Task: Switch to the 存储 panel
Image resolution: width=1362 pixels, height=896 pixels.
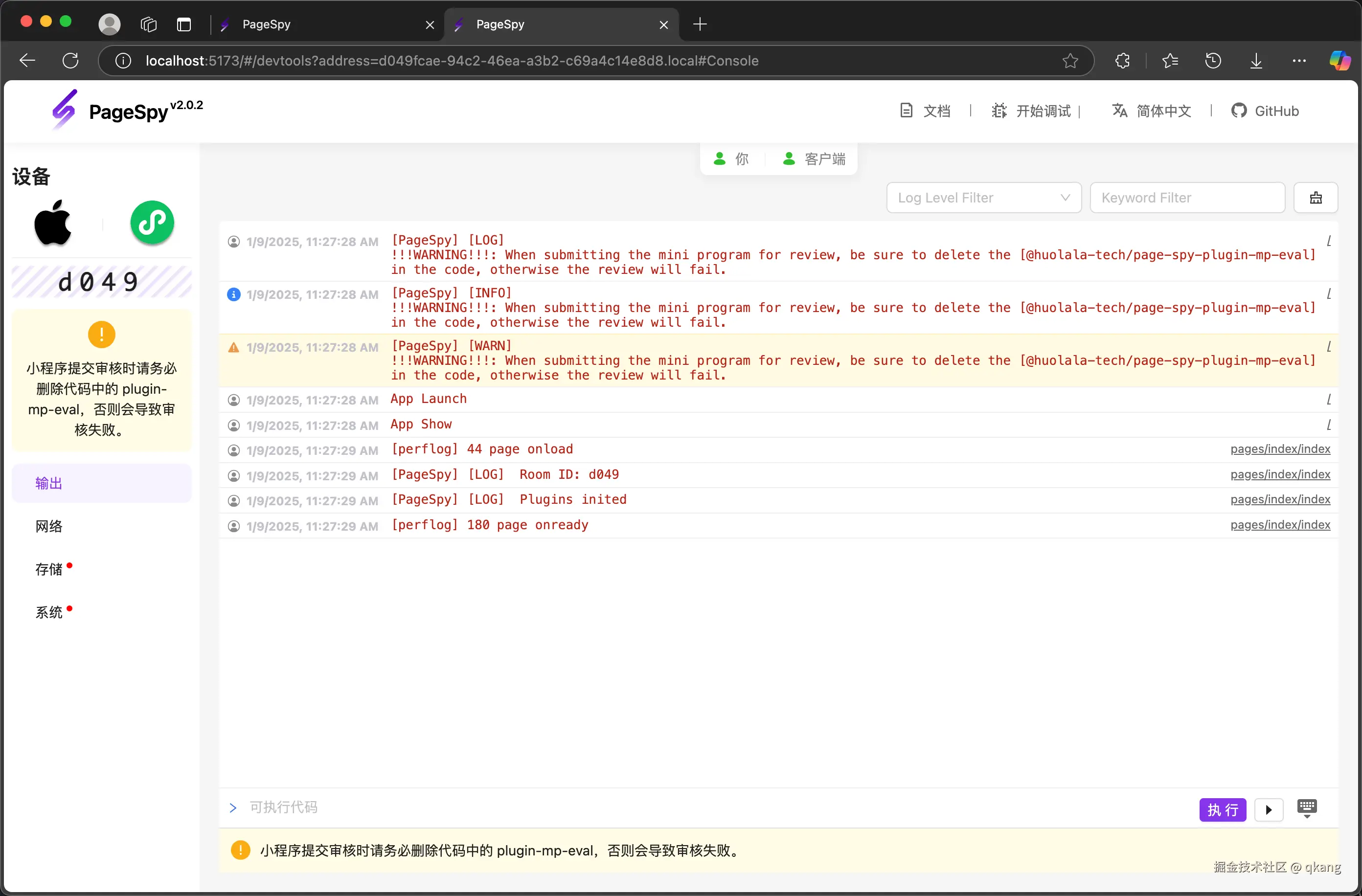Action: click(x=49, y=569)
